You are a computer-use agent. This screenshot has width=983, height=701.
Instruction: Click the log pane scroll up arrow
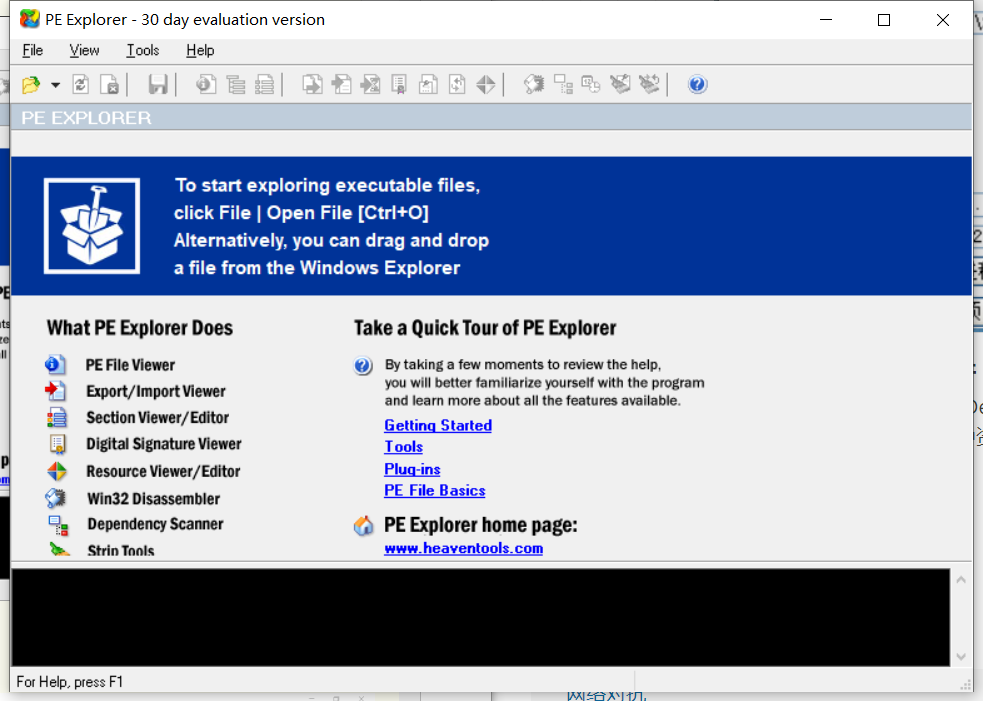pos(961,580)
